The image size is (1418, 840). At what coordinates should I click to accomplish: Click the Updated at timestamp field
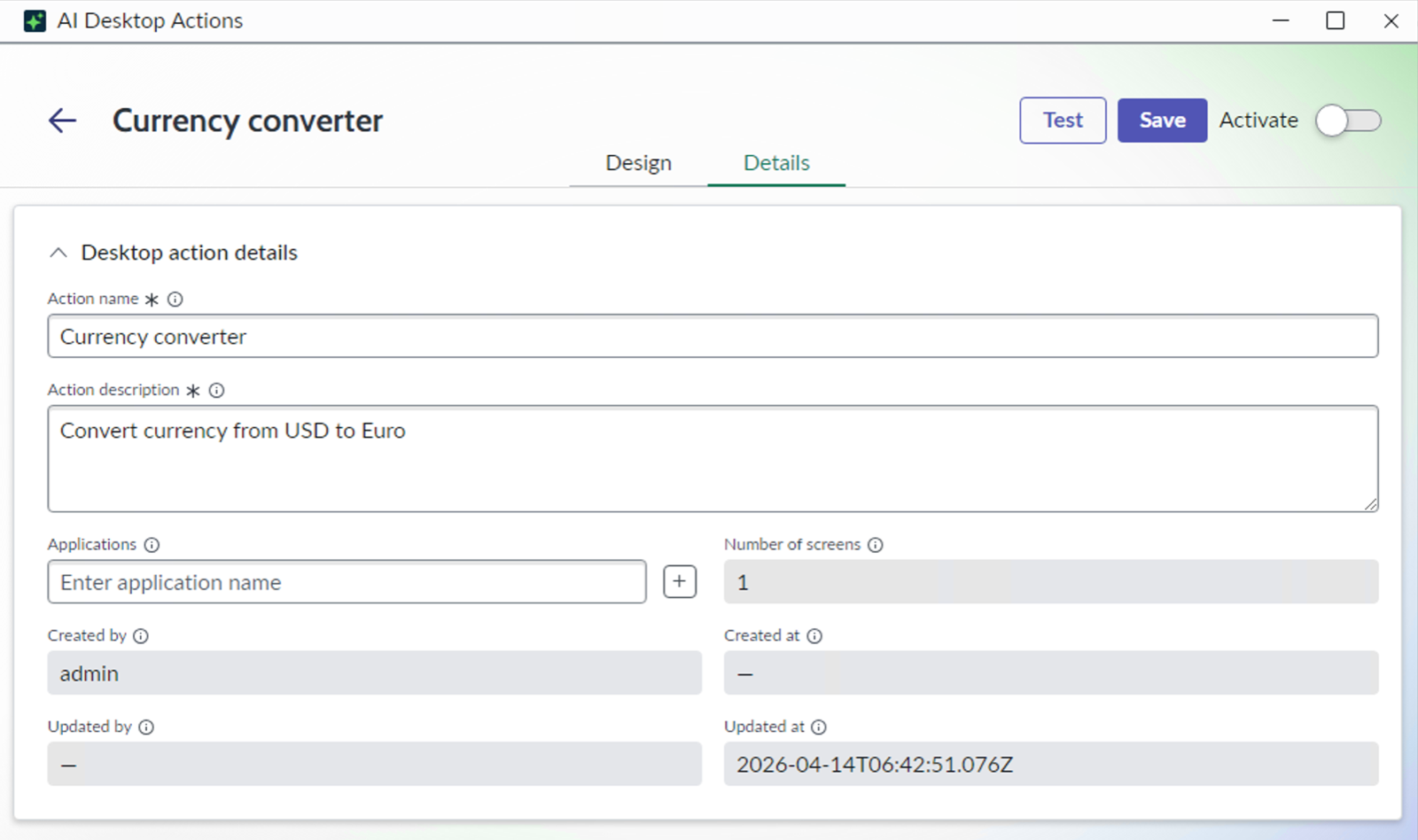pyautogui.click(x=1051, y=765)
